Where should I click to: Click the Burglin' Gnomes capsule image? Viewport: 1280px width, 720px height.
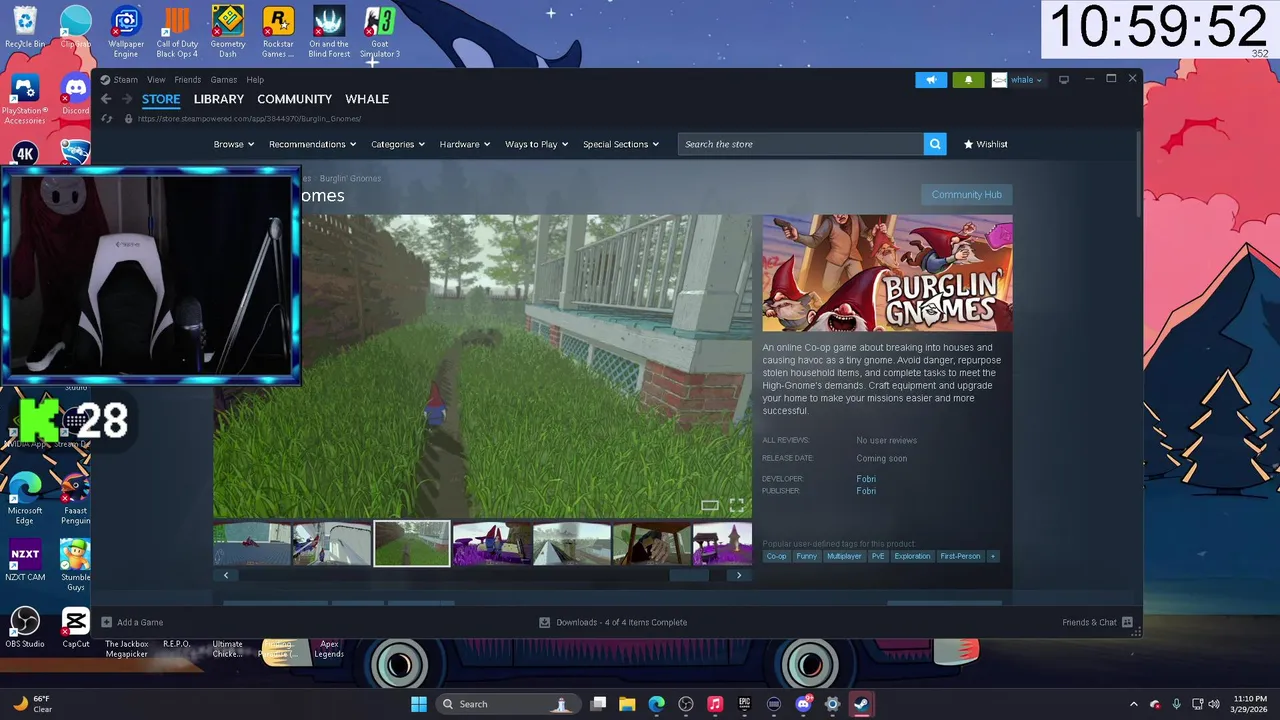887,273
